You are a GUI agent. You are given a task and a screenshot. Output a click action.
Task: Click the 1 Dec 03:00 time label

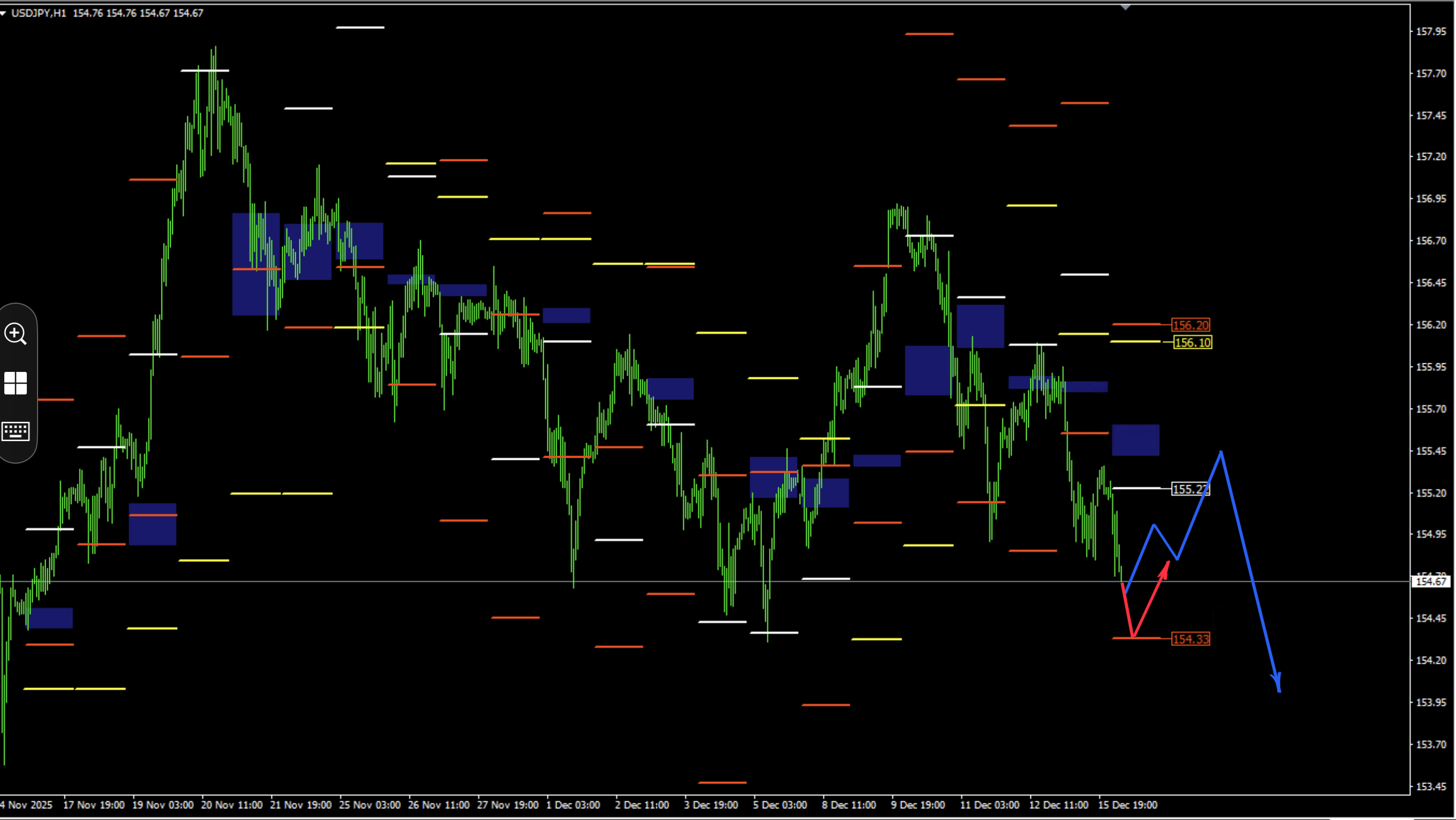click(573, 805)
